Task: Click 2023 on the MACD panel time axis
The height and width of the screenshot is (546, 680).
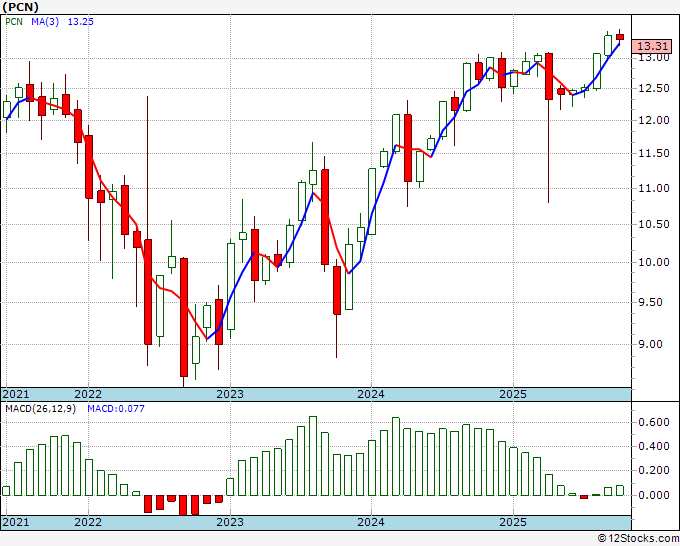Action: click(230, 522)
